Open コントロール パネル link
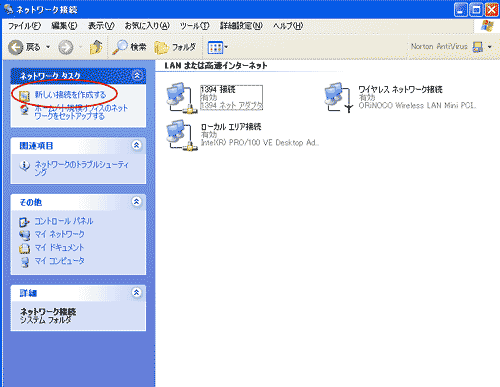This screenshot has height=387, width=500. (x=64, y=221)
